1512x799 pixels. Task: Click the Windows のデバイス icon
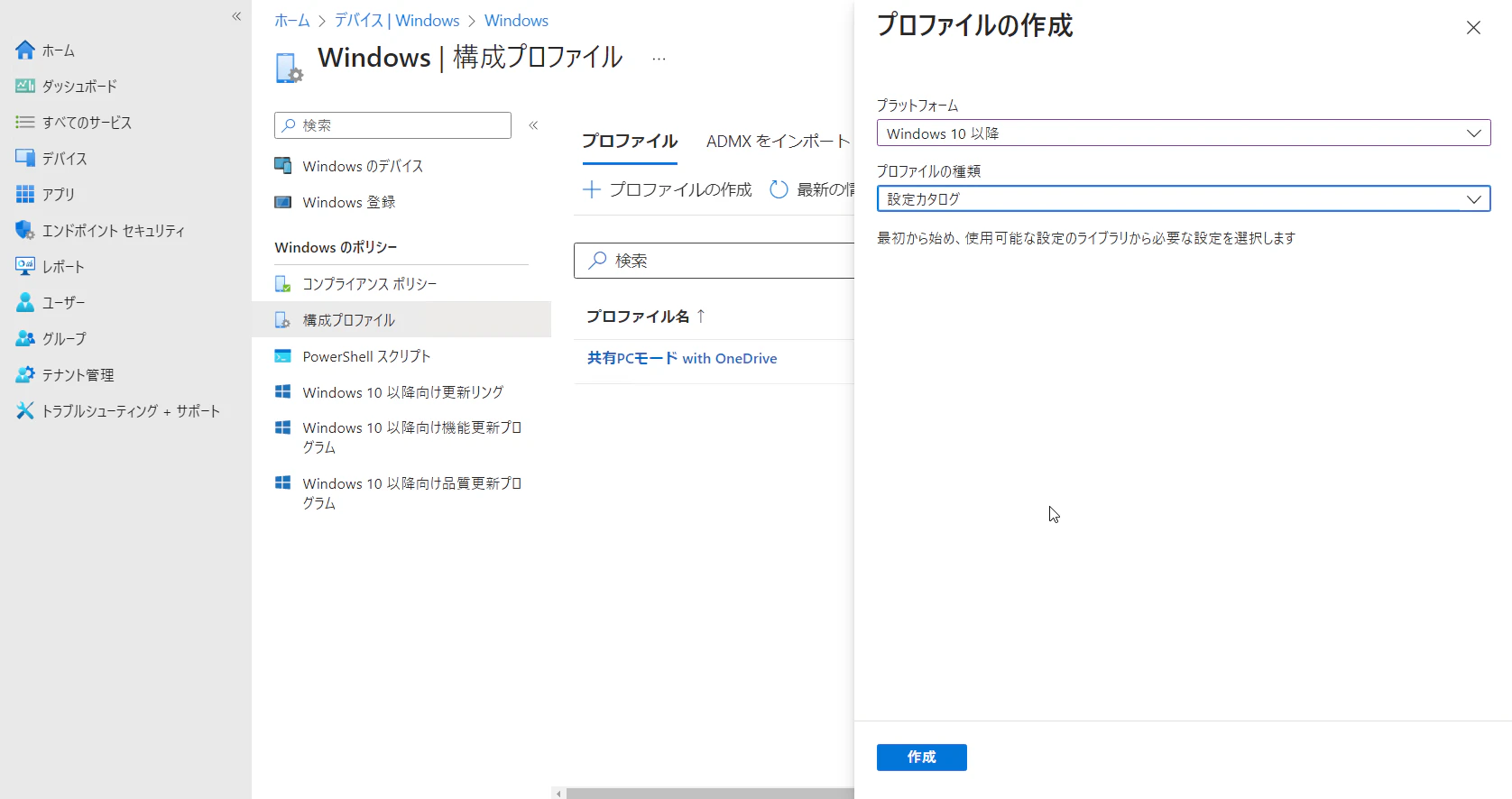(283, 166)
